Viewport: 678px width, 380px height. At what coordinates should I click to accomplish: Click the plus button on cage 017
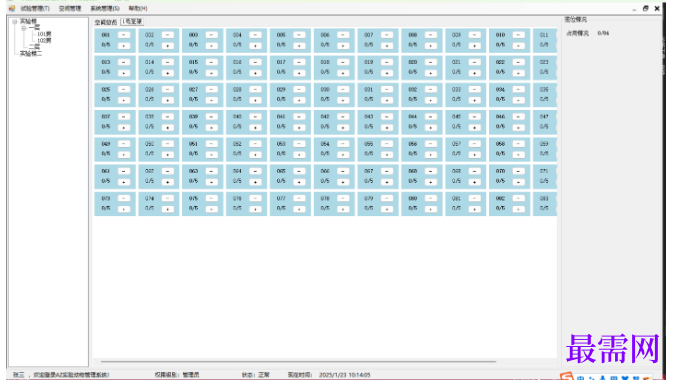(x=299, y=73)
